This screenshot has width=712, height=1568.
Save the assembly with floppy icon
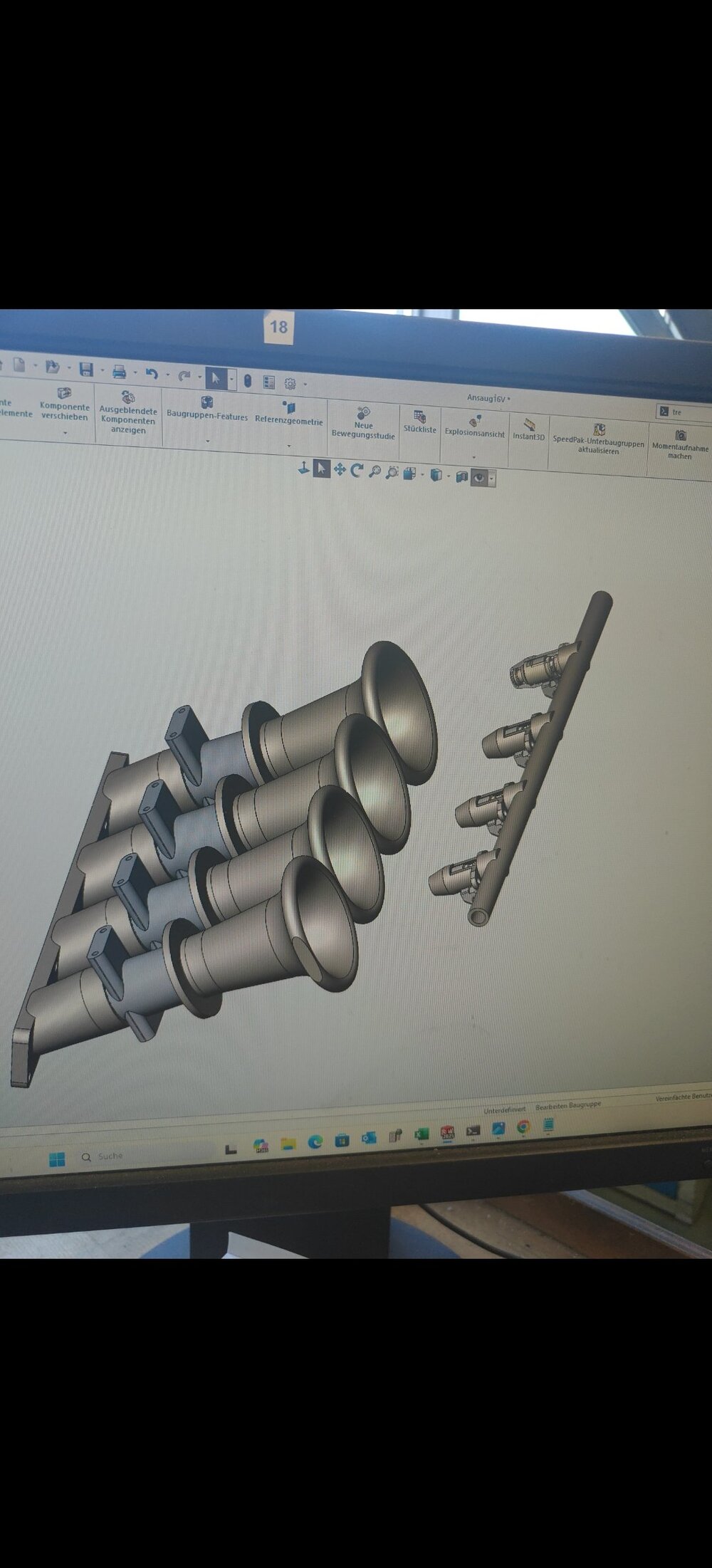pyautogui.click(x=86, y=369)
